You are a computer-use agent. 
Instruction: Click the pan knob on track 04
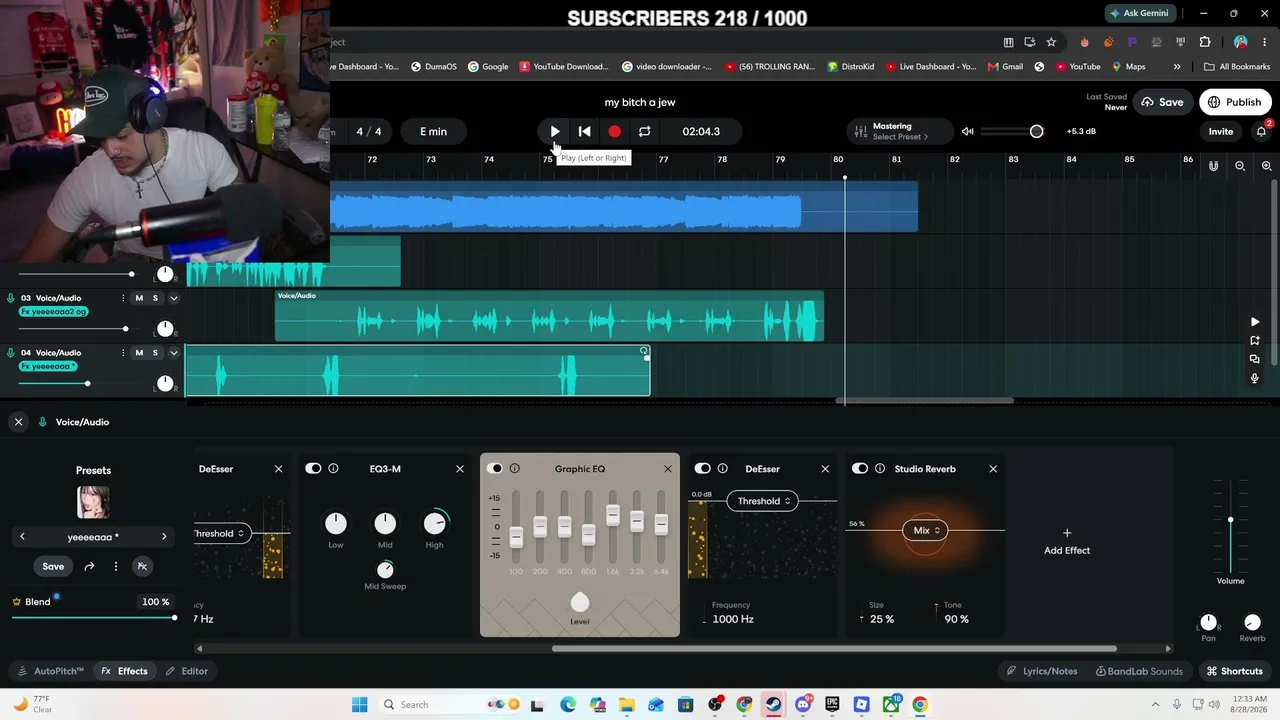(165, 383)
